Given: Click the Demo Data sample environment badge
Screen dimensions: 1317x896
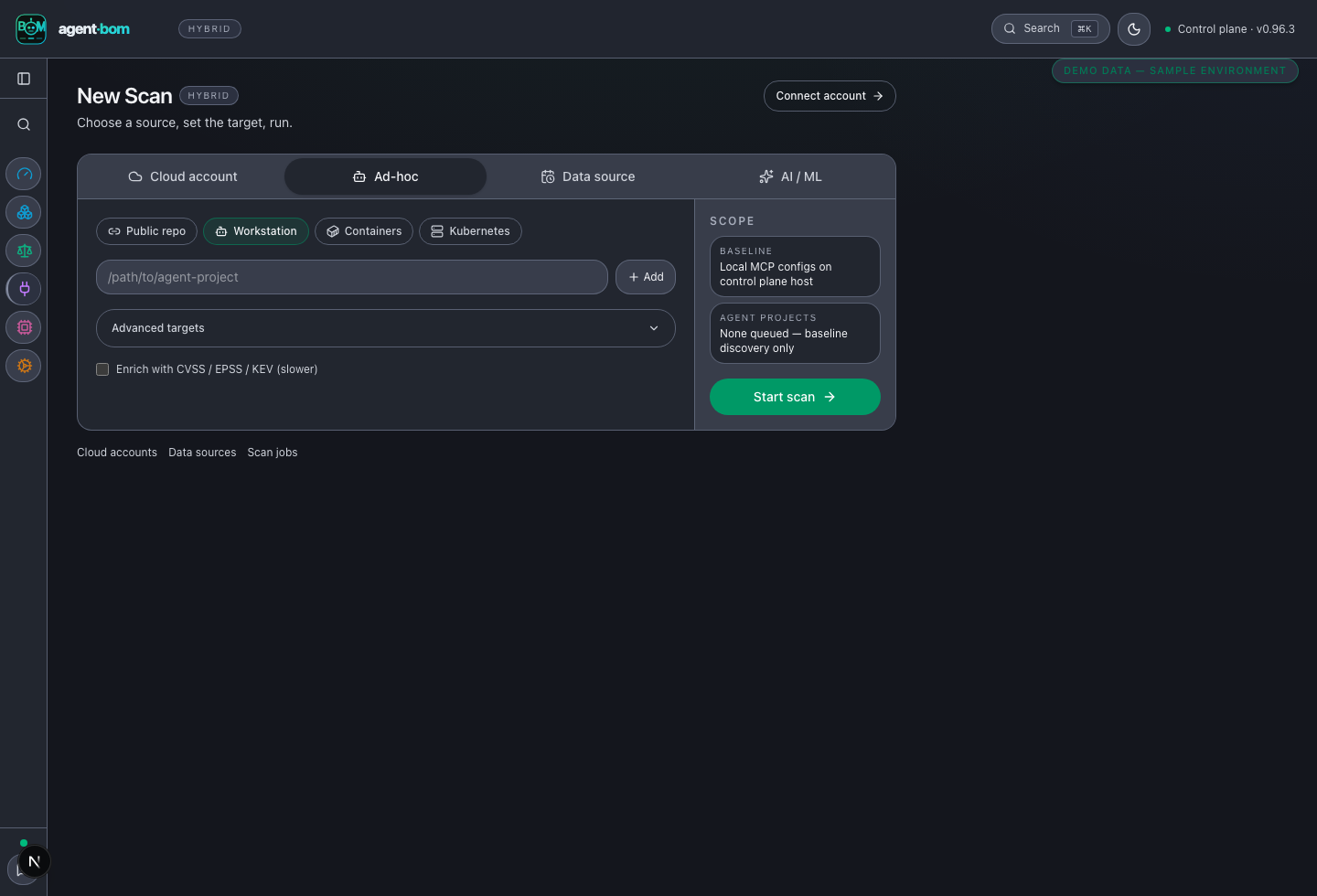Looking at the screenshot, I should coord(1174,70).
